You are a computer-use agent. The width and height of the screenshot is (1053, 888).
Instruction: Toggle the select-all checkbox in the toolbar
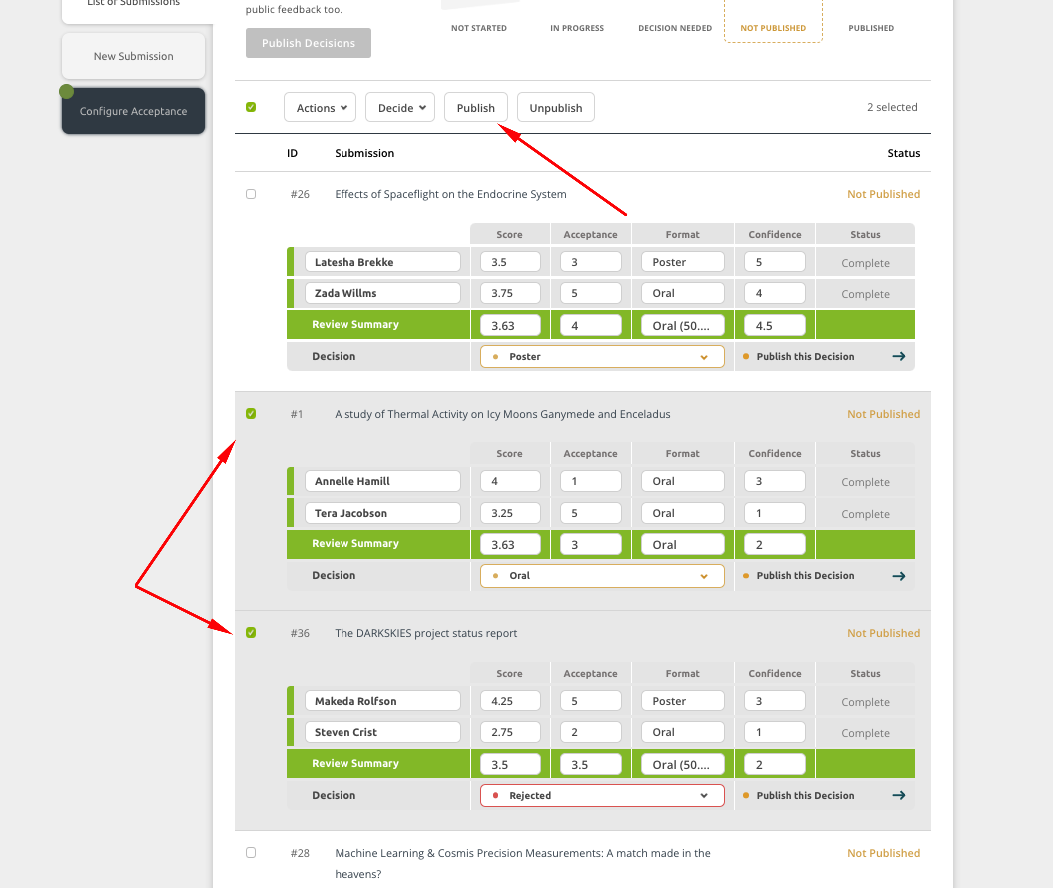251,107
